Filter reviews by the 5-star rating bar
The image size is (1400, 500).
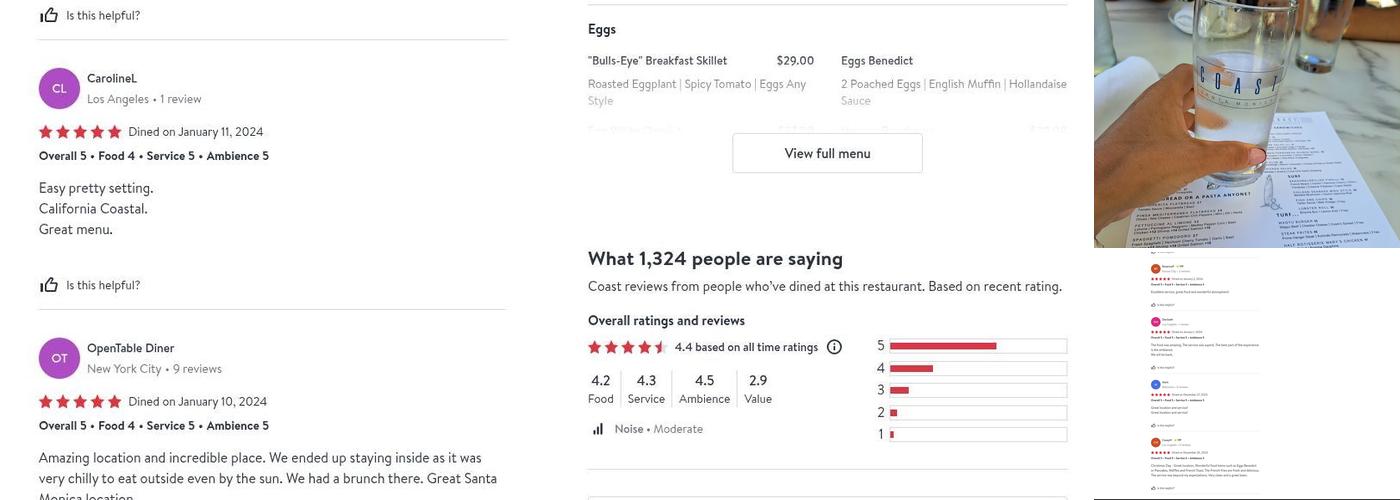977,346
